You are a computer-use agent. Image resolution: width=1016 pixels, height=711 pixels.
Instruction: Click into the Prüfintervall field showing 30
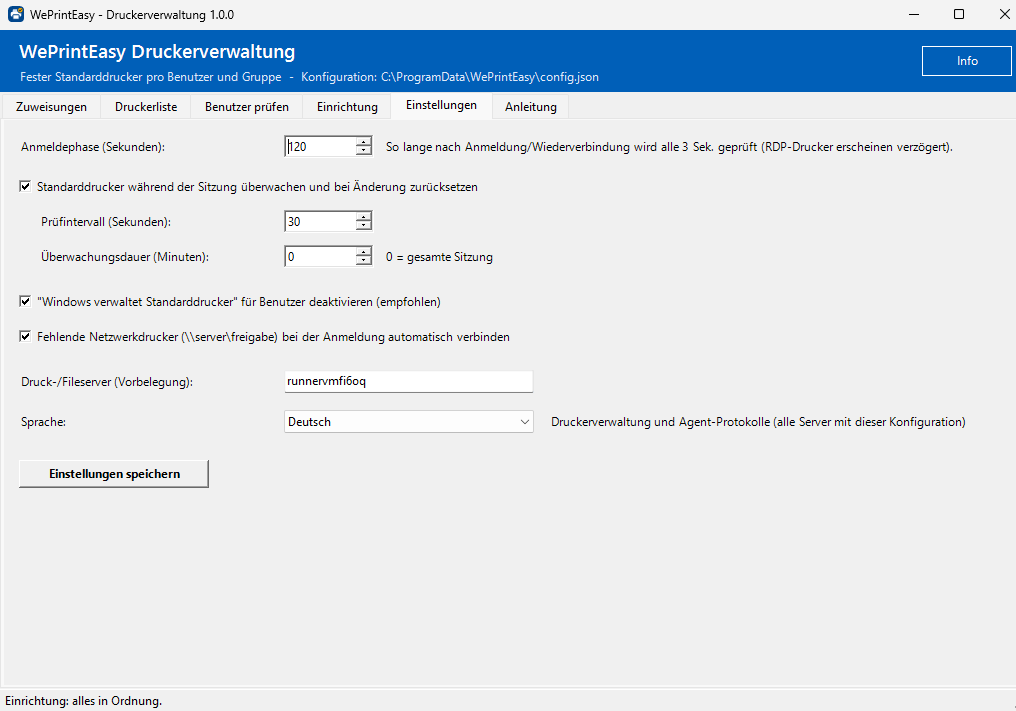click(321, 222)
